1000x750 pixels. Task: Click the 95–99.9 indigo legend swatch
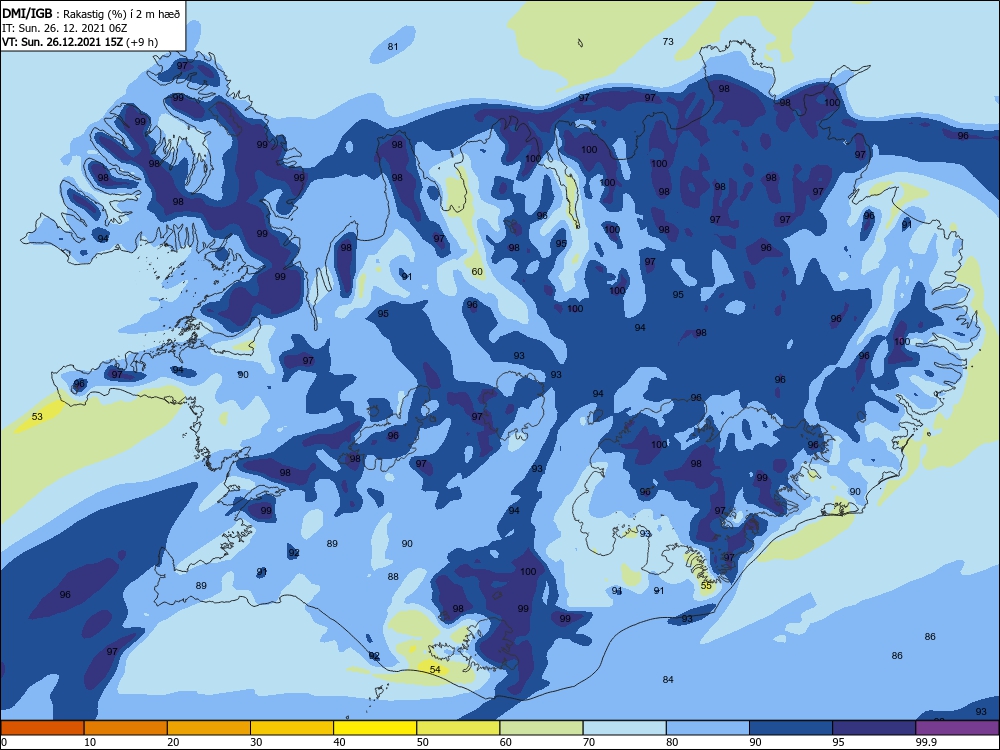tap(874, 728)
